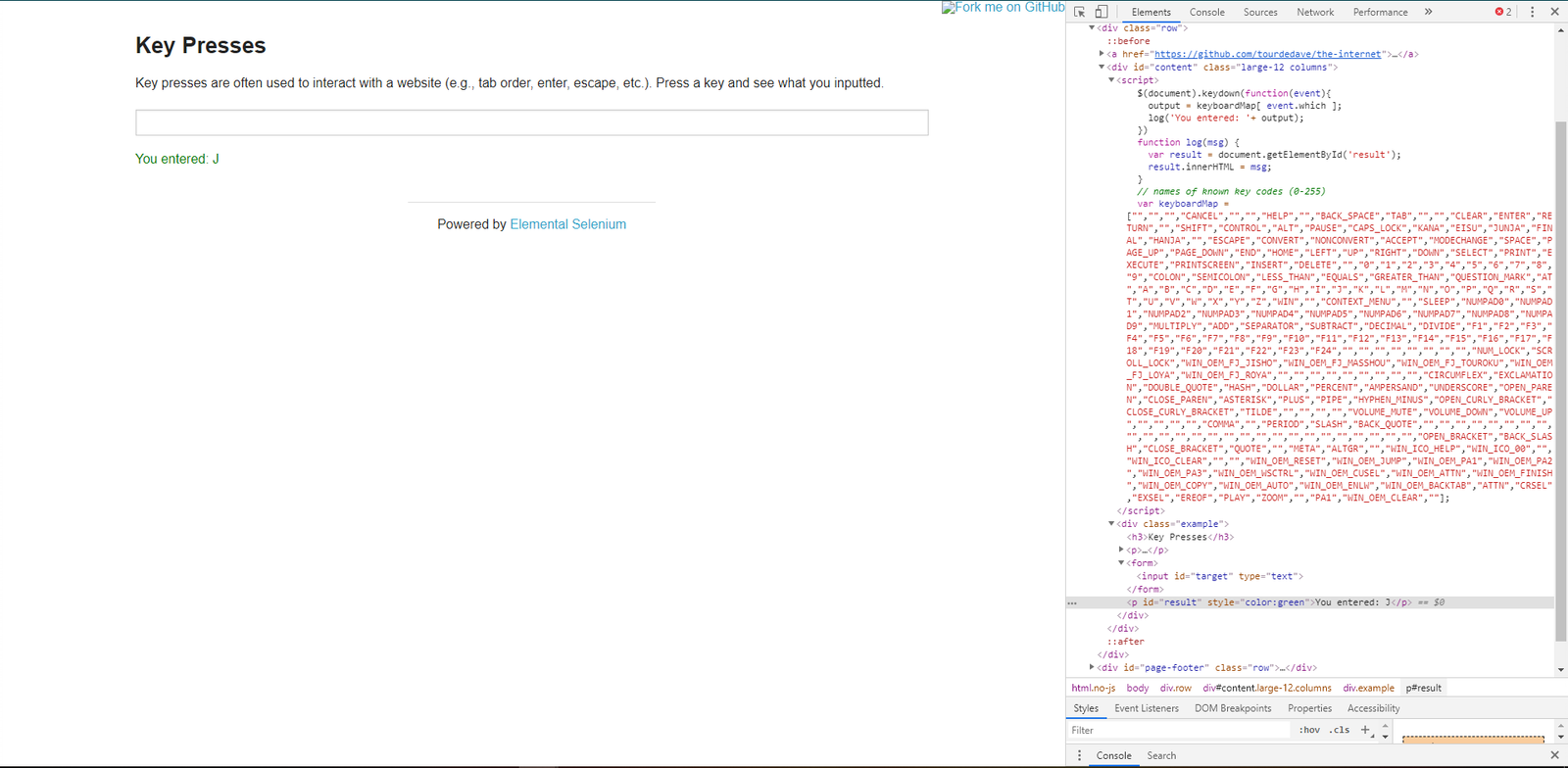Click the "var keyboardMap =" script line
Viewport: 1568px width, 768px height.
tap(1183, 204)
